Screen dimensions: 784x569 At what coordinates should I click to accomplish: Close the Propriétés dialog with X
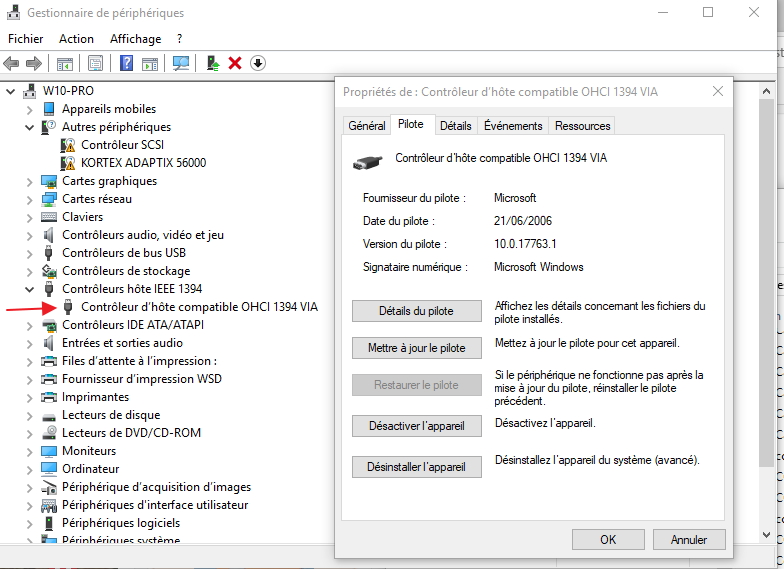coord(718,92)
